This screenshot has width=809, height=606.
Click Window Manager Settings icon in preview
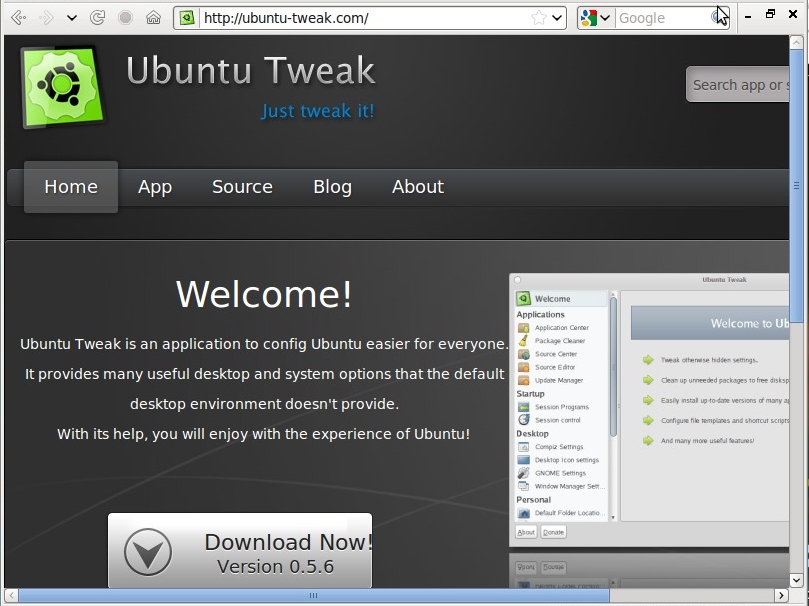pos(523,486)
